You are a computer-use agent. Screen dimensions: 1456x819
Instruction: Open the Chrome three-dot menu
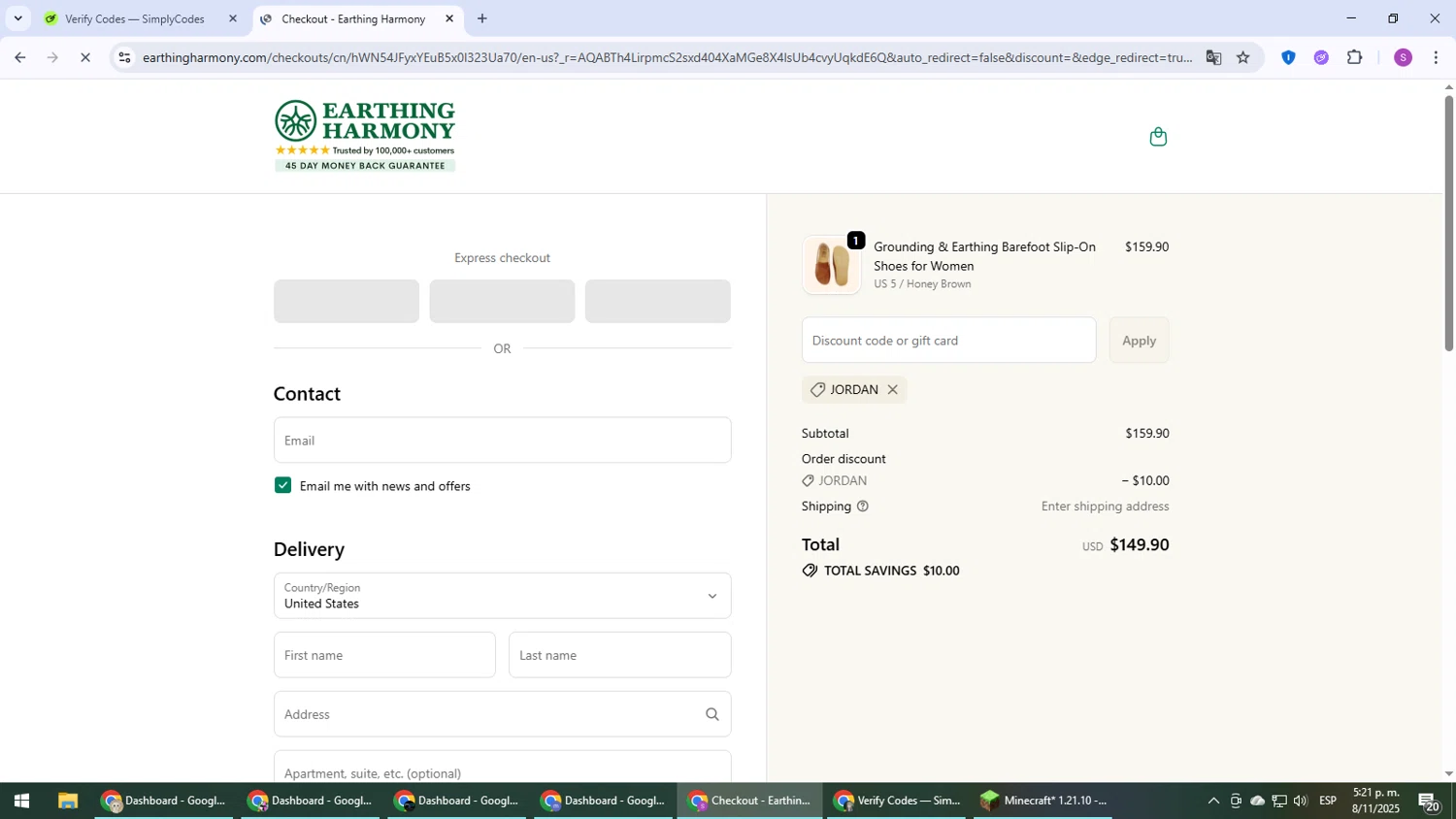(1436, 57)
